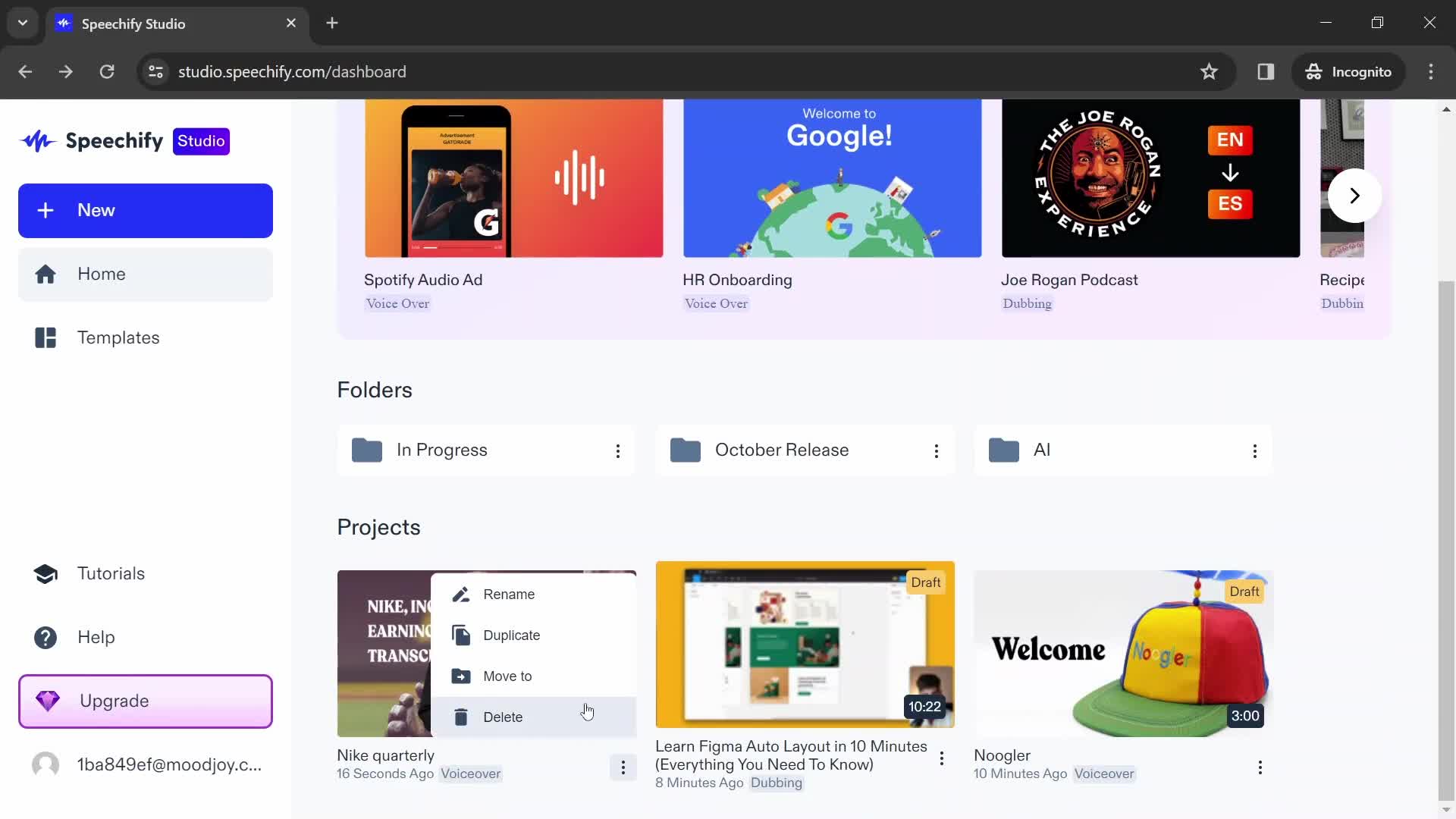Choose Move to in the context menu

[x=534, y=676]
